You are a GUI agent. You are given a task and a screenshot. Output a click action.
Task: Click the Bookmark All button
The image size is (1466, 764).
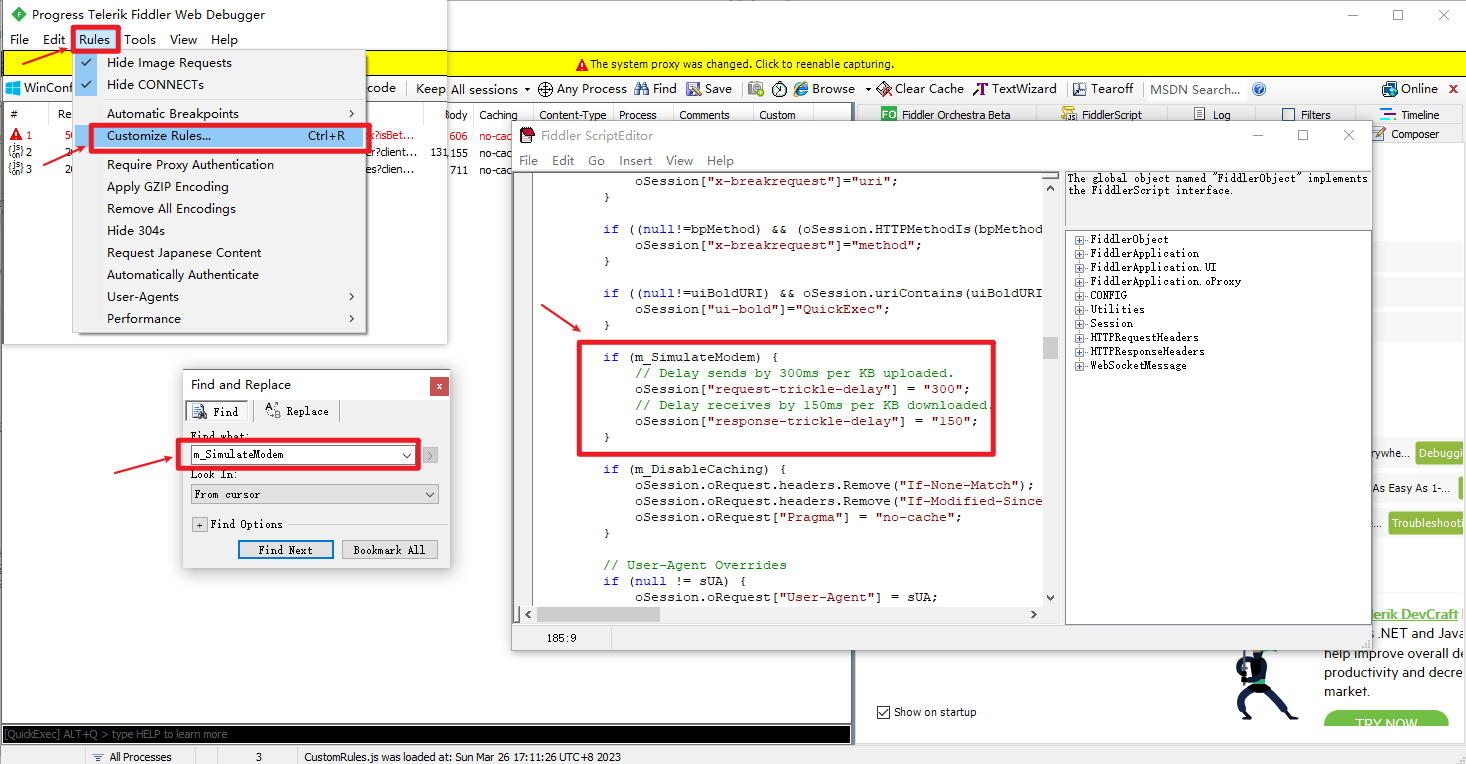[389, 550]
